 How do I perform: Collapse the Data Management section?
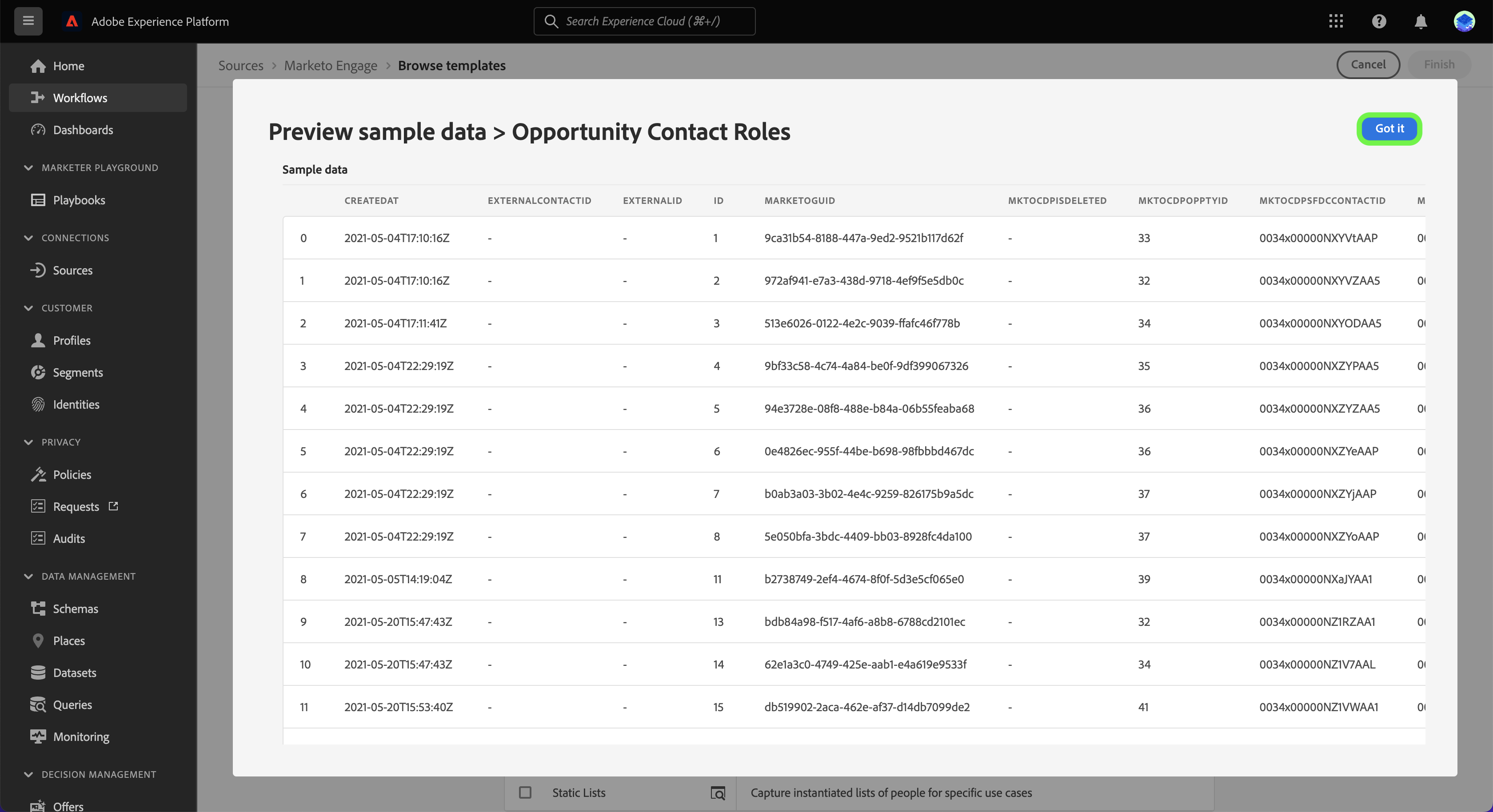(28, 576)
